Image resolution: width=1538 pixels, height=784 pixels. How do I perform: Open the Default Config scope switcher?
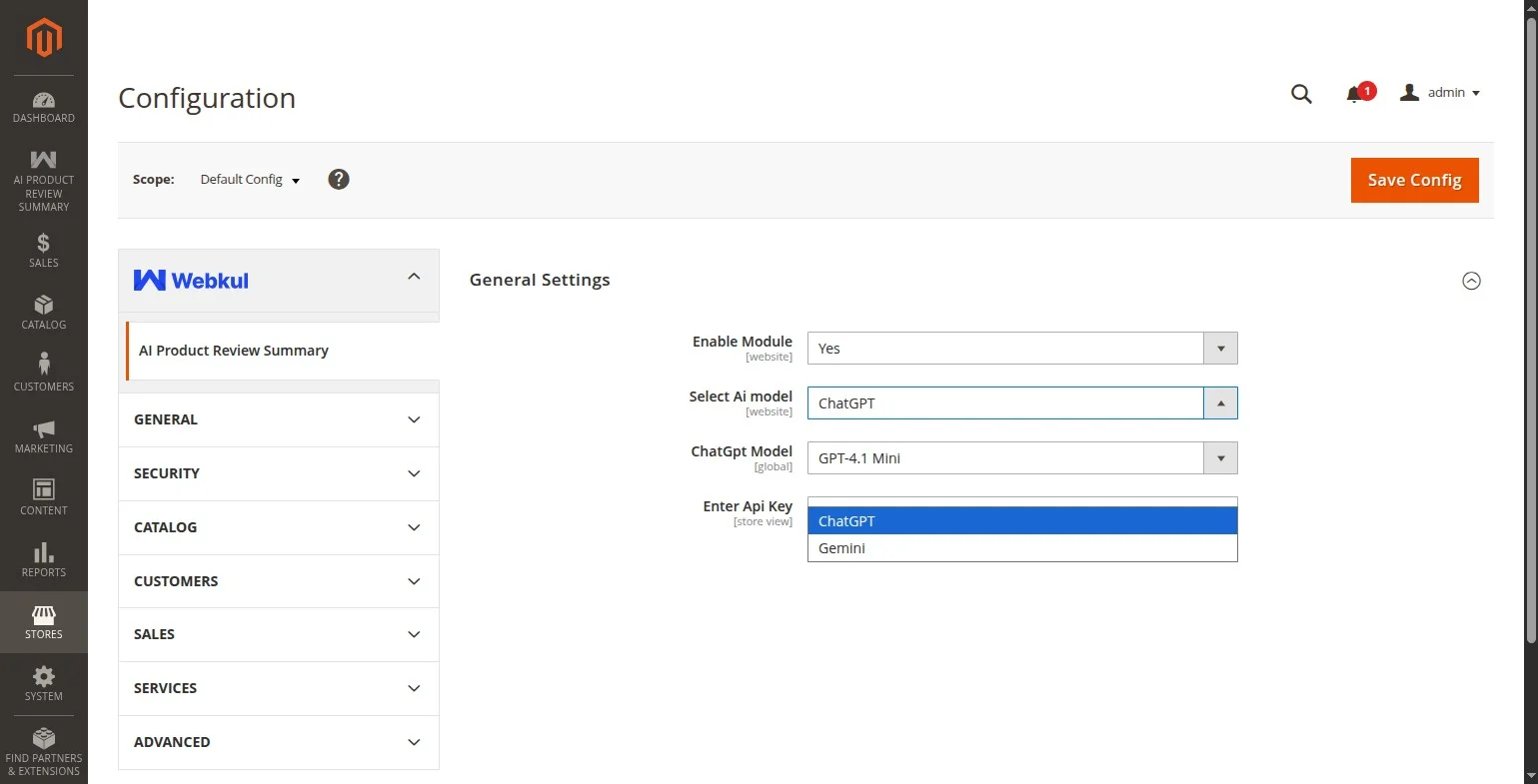click(250, 180)
